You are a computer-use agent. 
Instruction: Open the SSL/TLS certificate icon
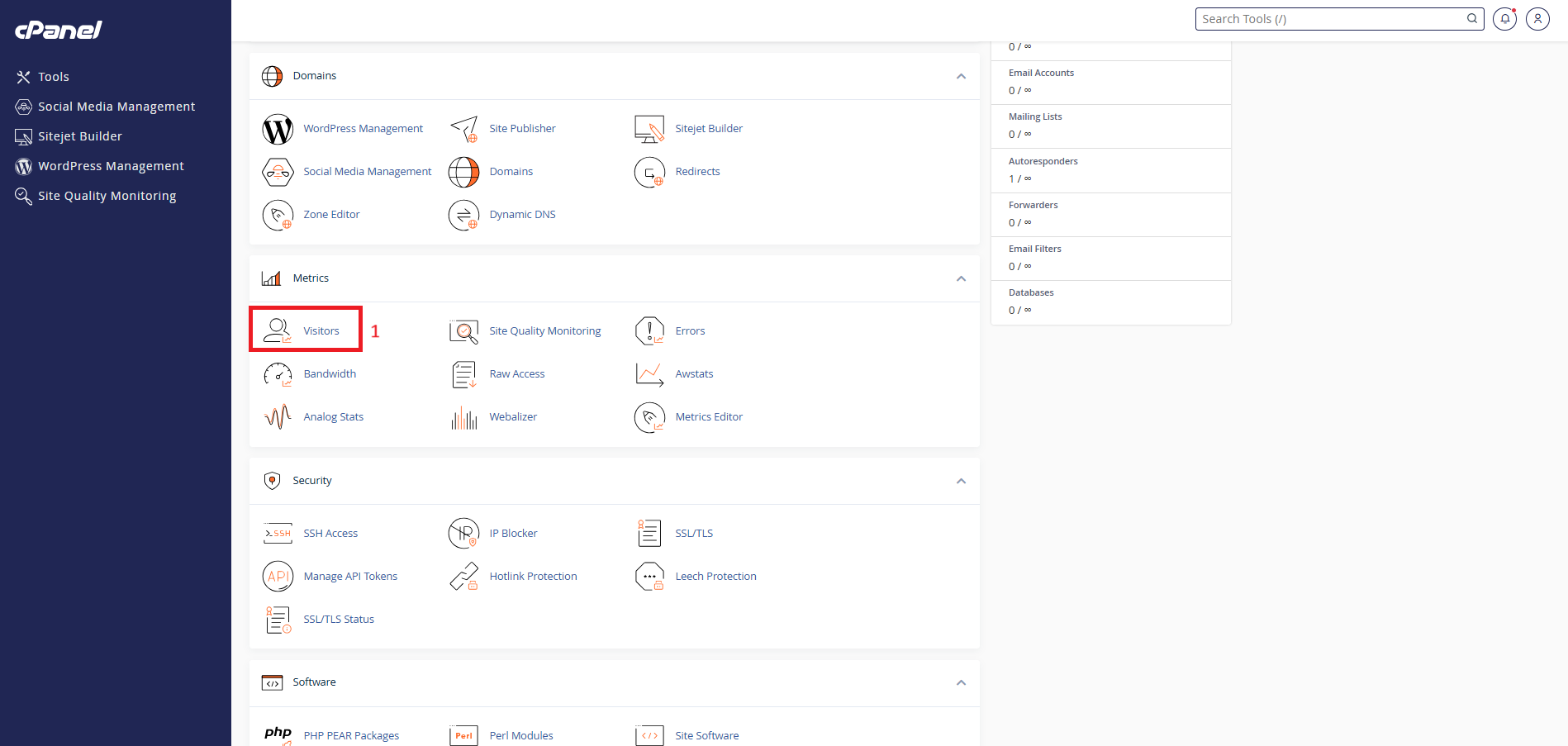coord(649,533)
